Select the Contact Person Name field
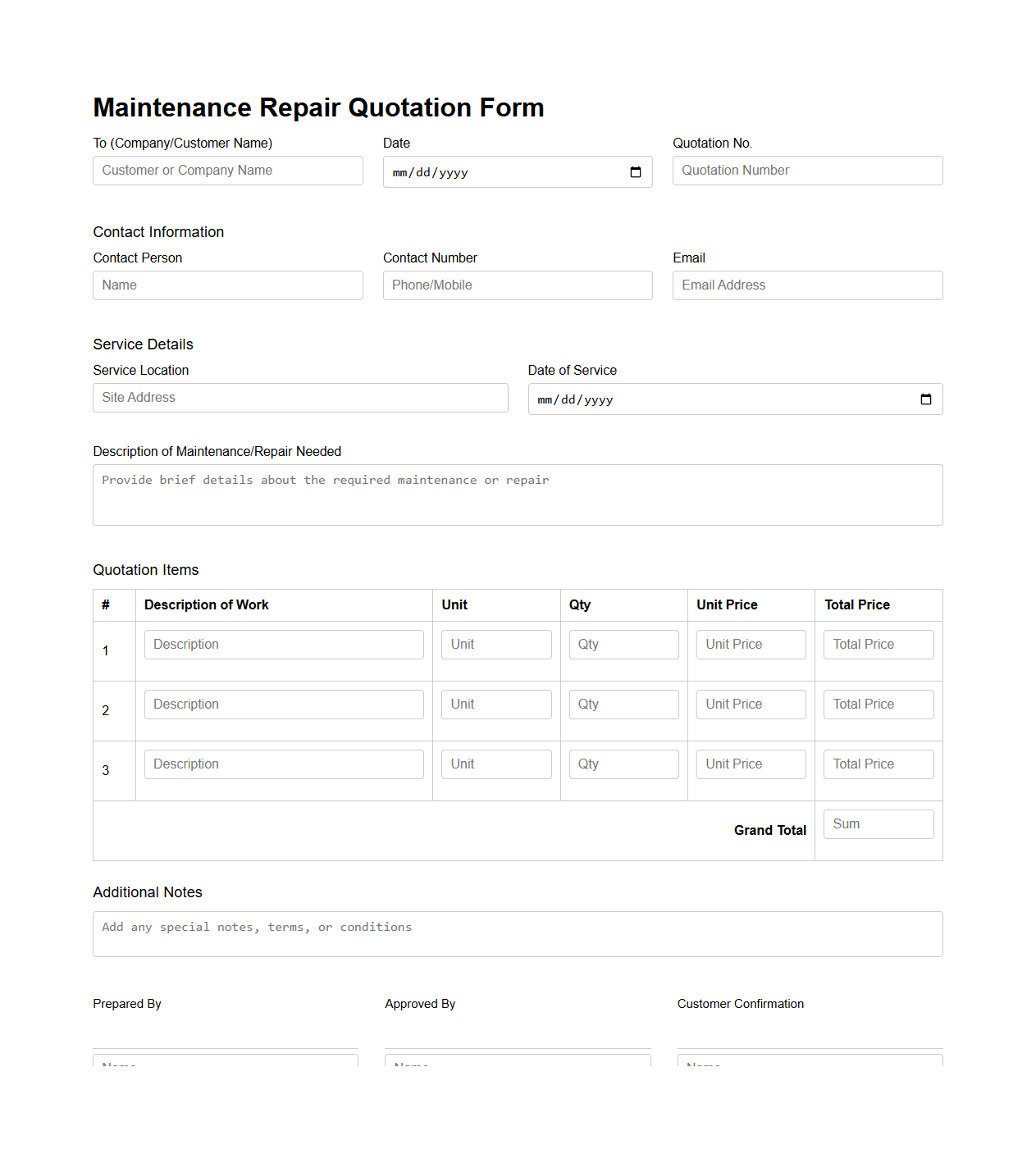This screenshot has height=1172, width=1036. pyautogui.click(x=227, y=285)
